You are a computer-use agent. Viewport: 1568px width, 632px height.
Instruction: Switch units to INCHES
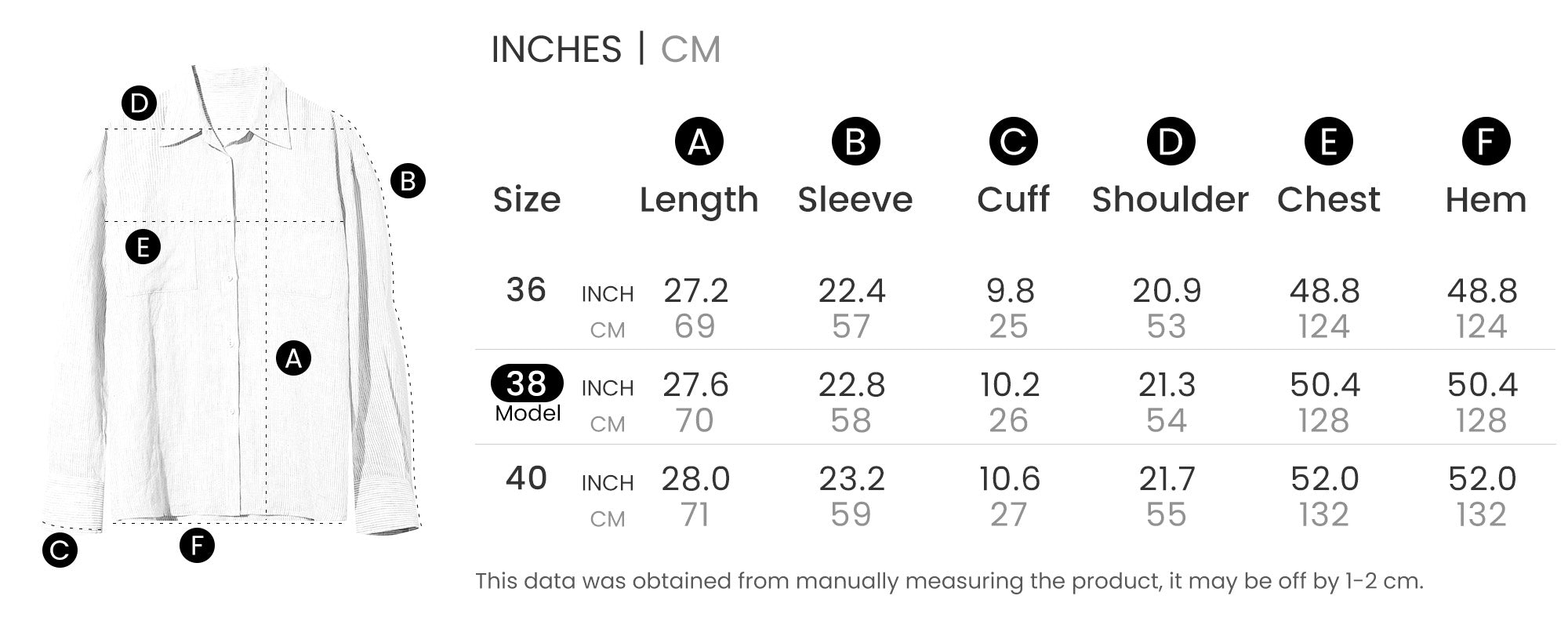pyautogui.click(x=556, y=49)
